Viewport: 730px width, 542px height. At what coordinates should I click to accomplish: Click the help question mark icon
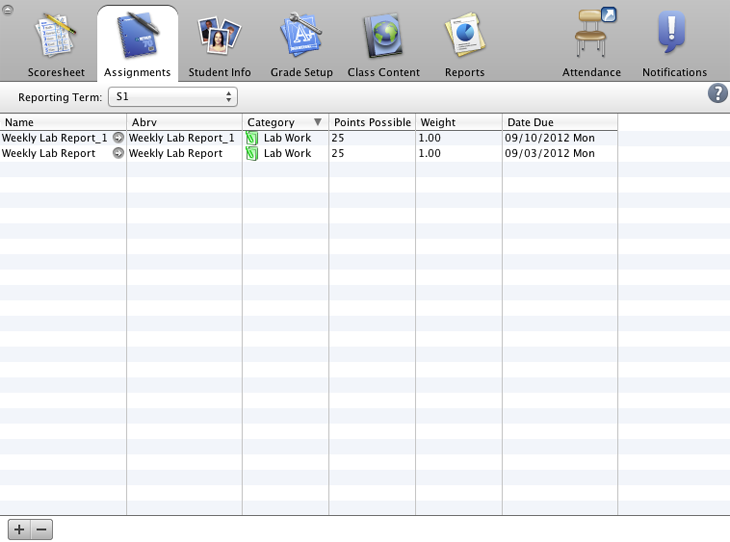click(x=717, y=94)
